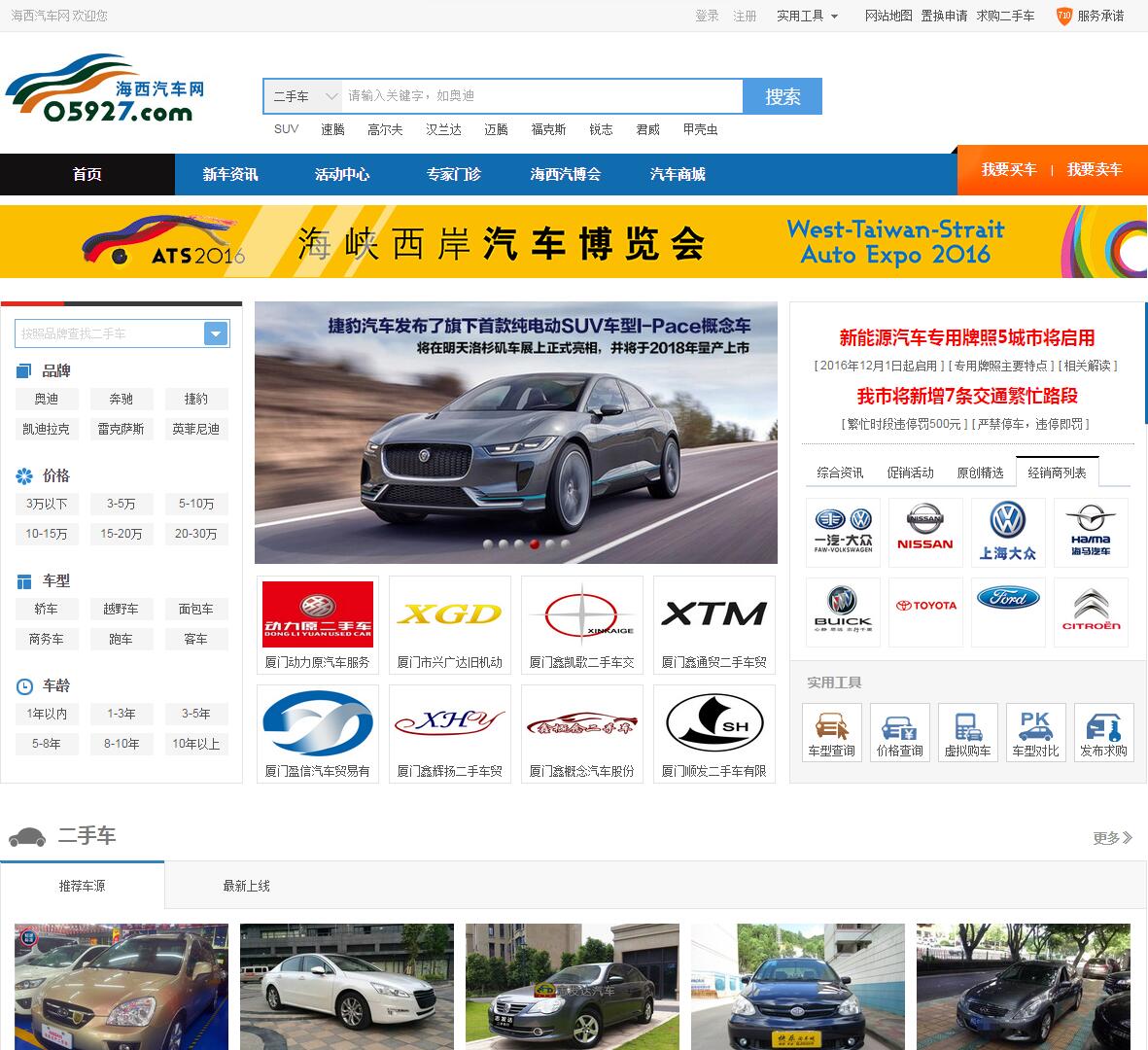The height and width of the screenshot is (1050, 1148).
Task: Click the 登录 link
Action: coord(707,16)
